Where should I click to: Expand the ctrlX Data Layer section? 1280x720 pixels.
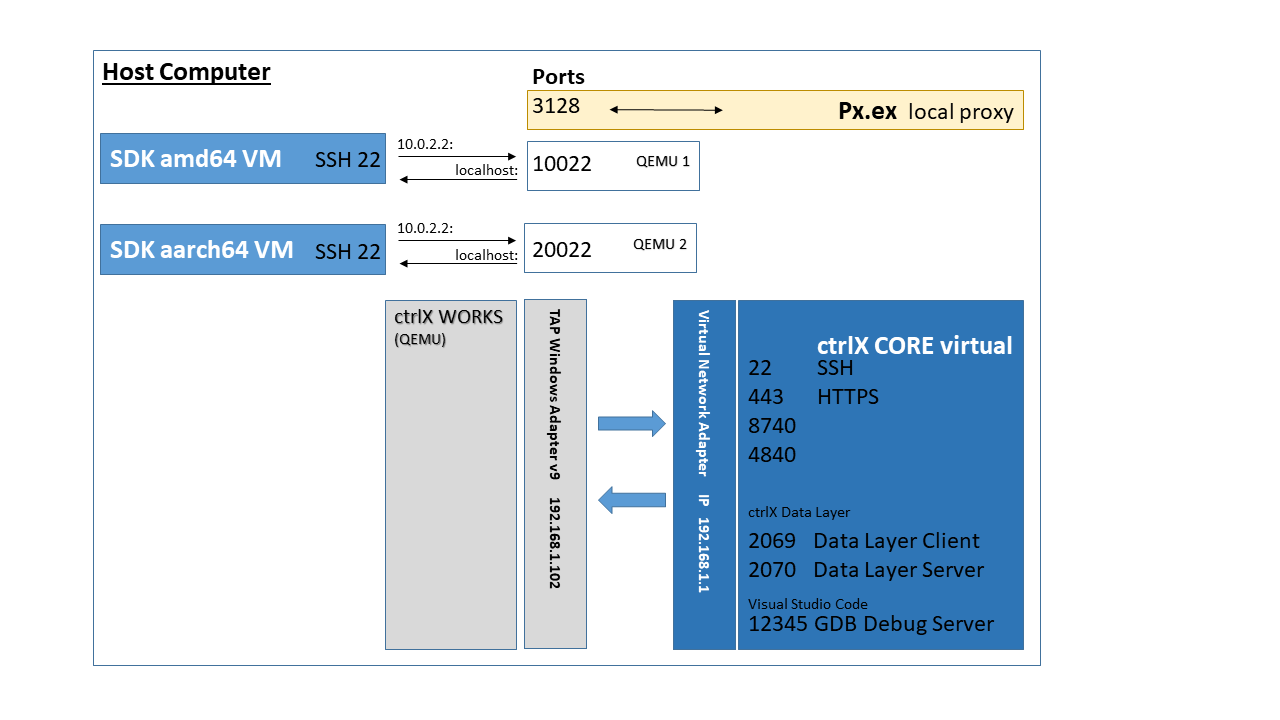tap(798, 511)
